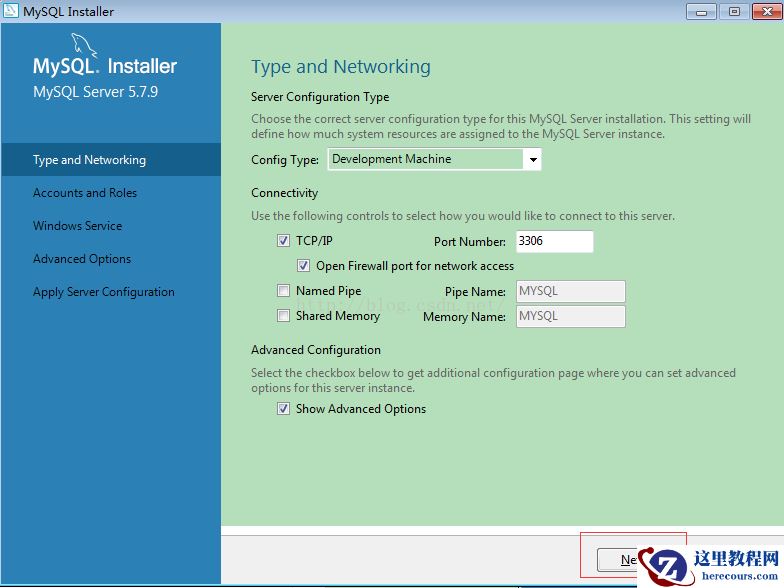This screenshot has height=588, width=784.
Task: Toggle the Show Advanced Options checkbox
Action: [x=283, y=408]
